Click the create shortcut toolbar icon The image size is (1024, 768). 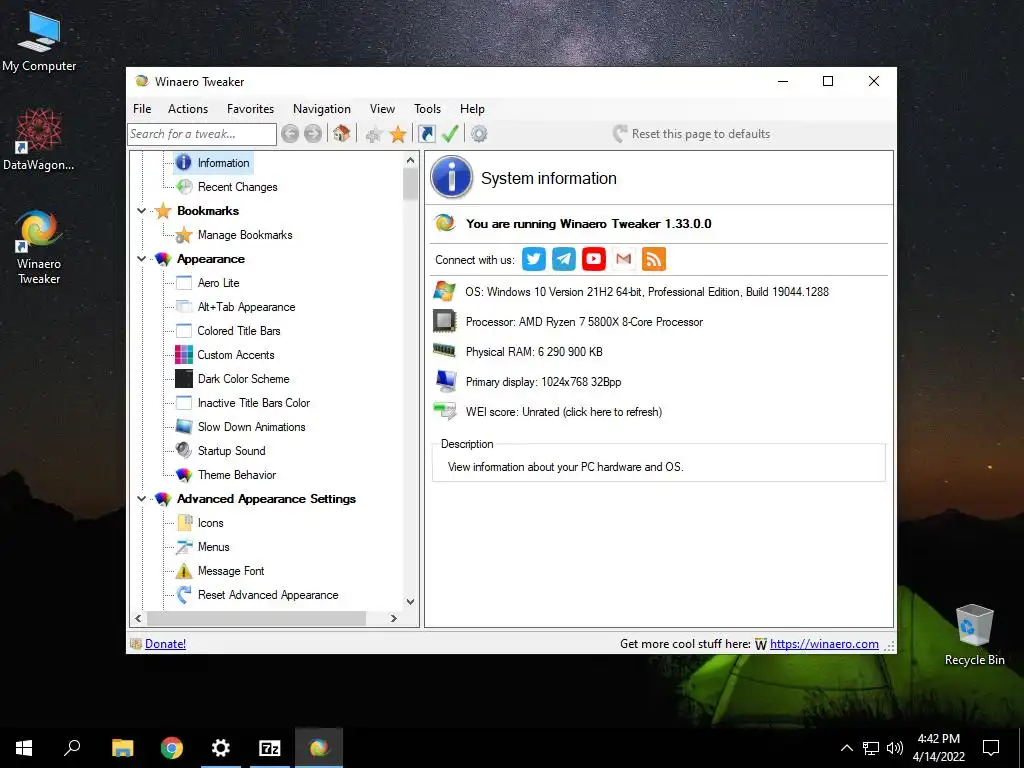coord(426,134)
